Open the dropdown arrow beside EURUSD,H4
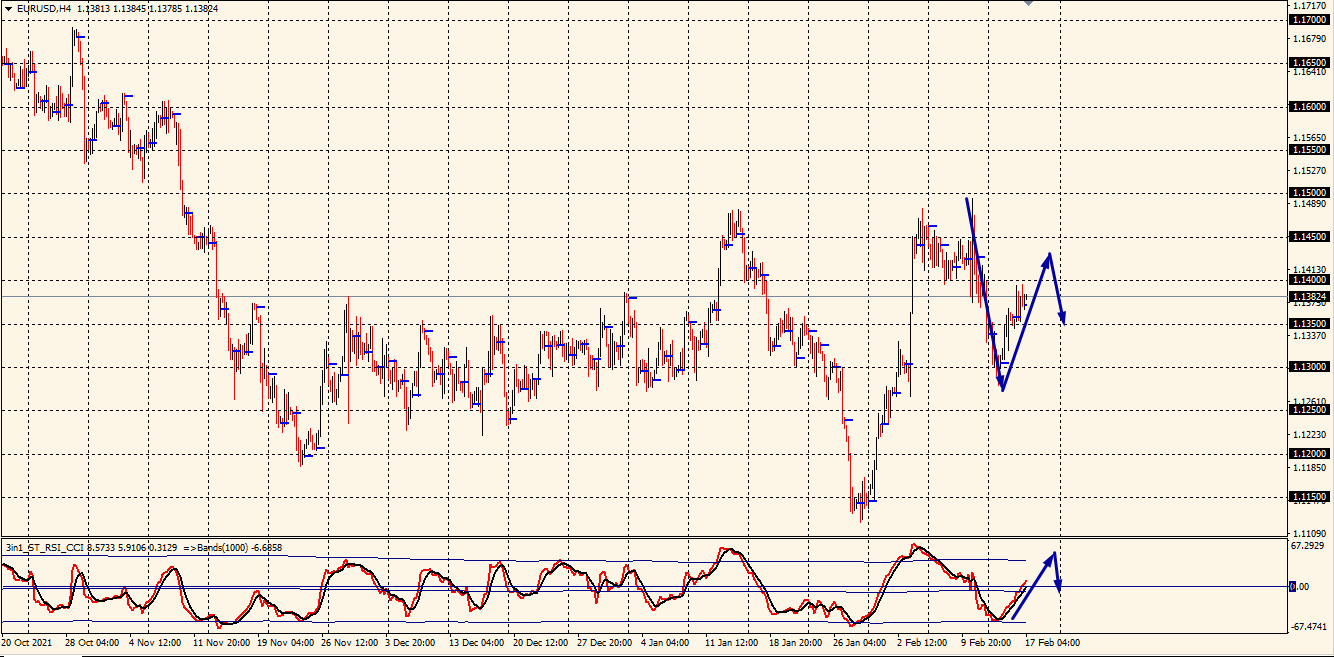This screenshot has width=1334, height=657. [x=8, y=8]
